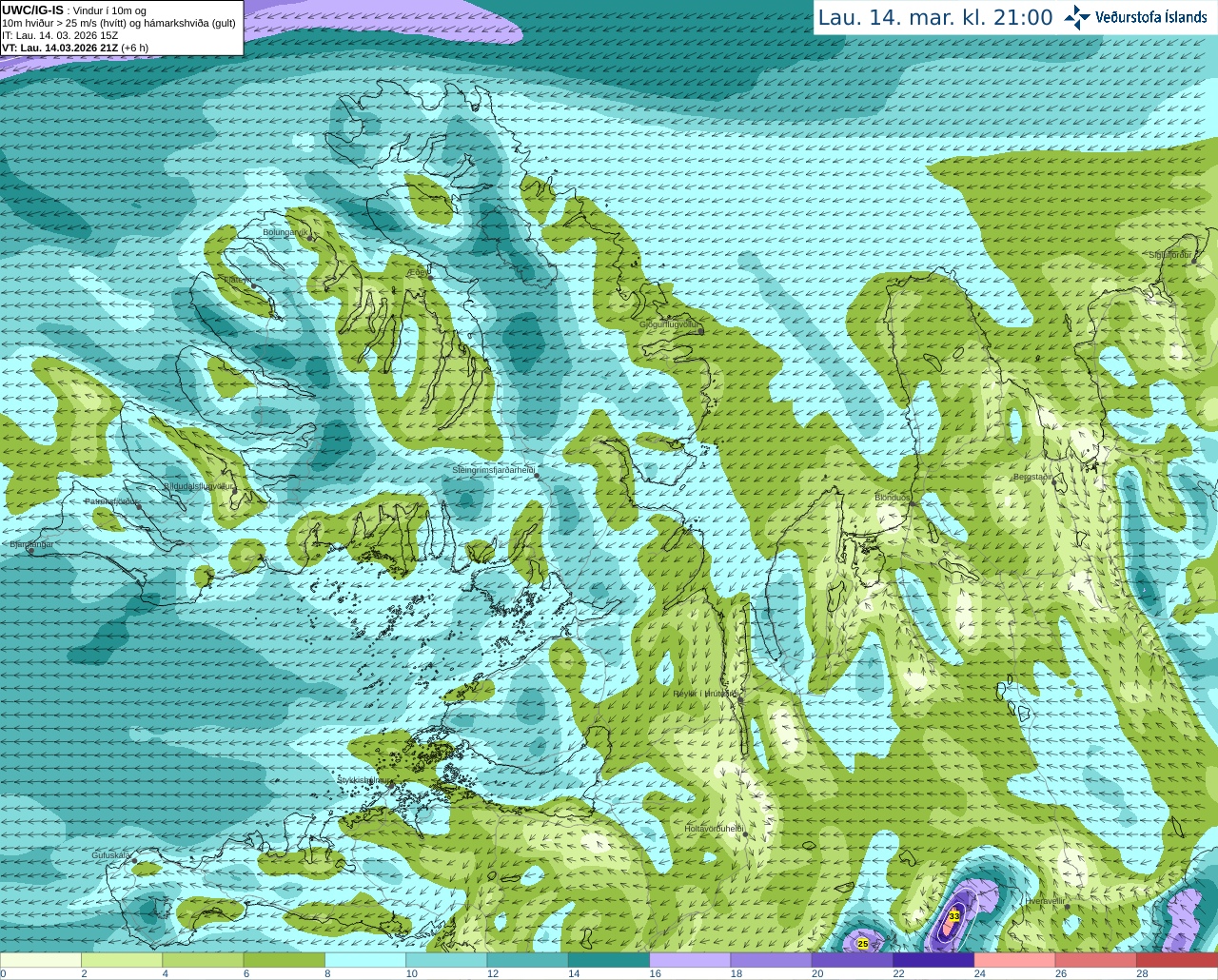Click the 'Holtavörðuheiði' map label
This screenshot has width=1218, height=980.
tap(714, 829)
